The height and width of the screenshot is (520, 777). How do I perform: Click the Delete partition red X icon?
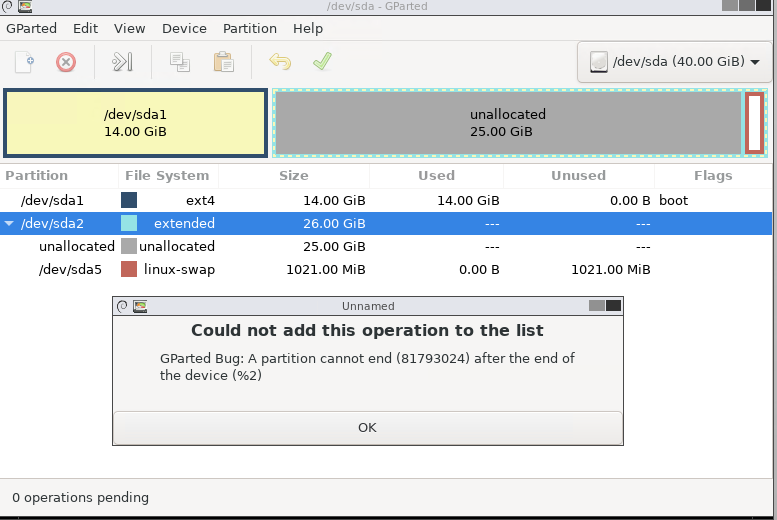66,62
